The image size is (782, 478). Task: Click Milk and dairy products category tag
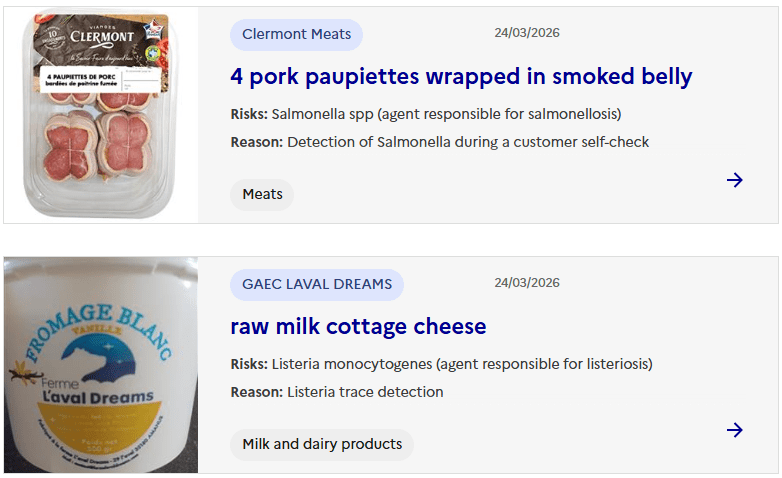(322, 444)
